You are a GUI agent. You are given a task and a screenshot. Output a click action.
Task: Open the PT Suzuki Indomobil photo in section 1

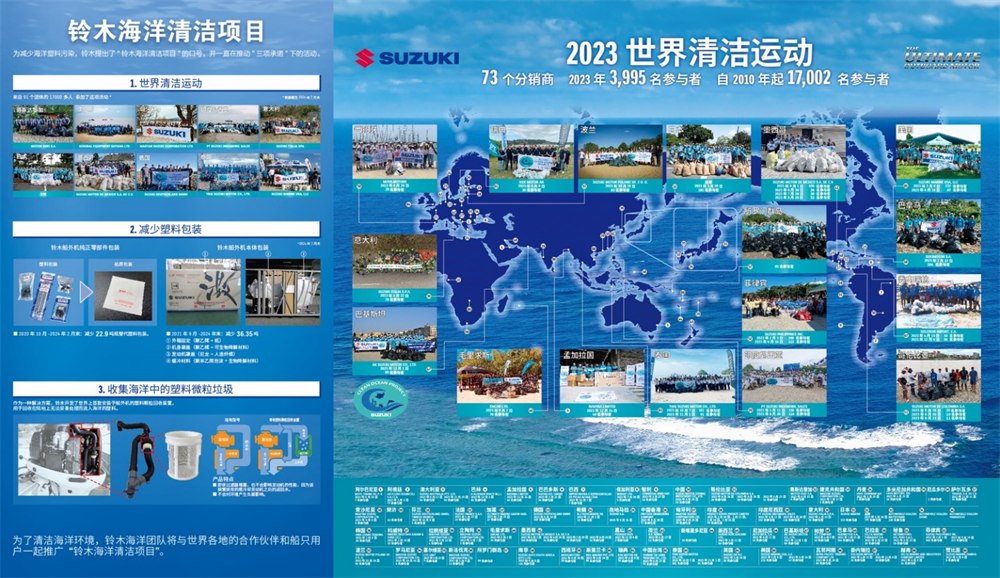[x=228, y=124]
